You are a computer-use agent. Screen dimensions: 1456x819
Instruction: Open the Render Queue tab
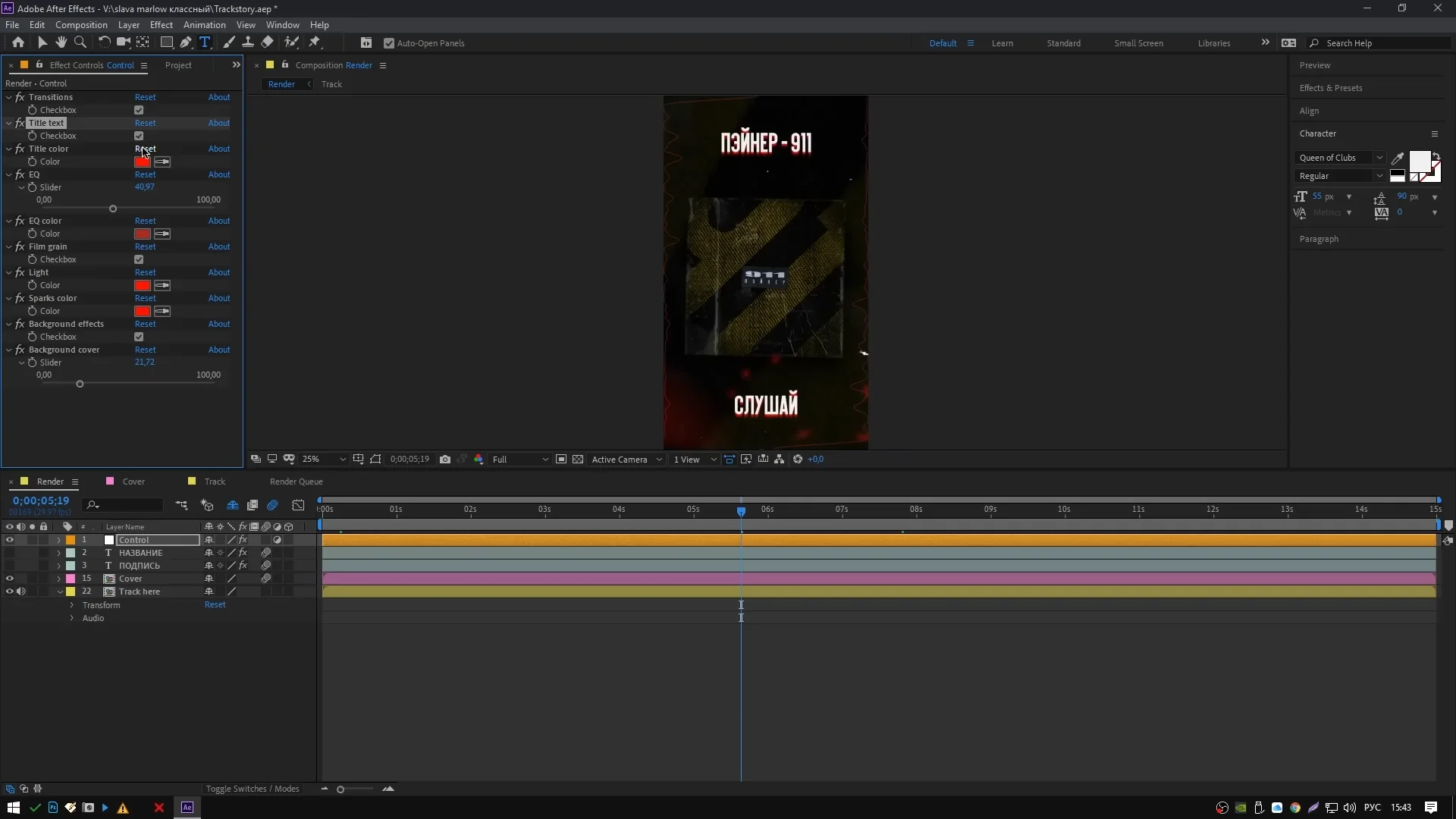(x=296, y=482)
